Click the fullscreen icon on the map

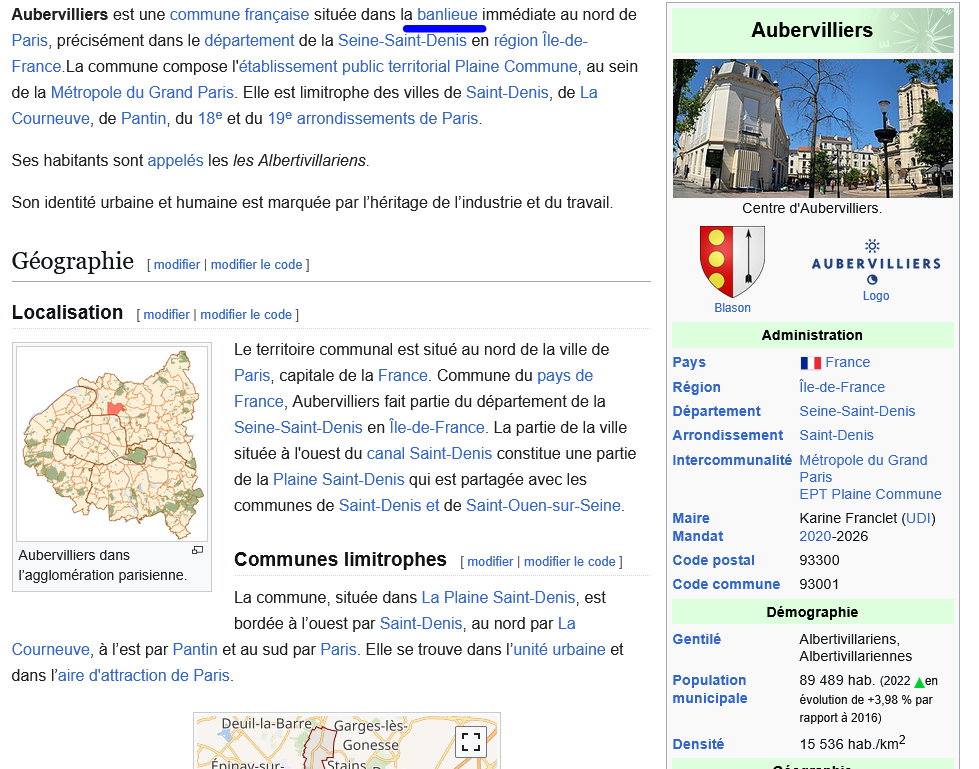pos(471,741)
